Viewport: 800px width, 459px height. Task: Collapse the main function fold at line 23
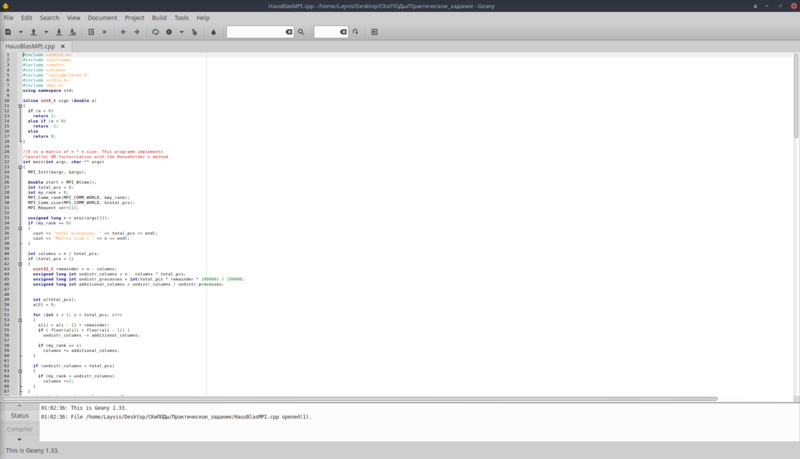coord(20,167)
